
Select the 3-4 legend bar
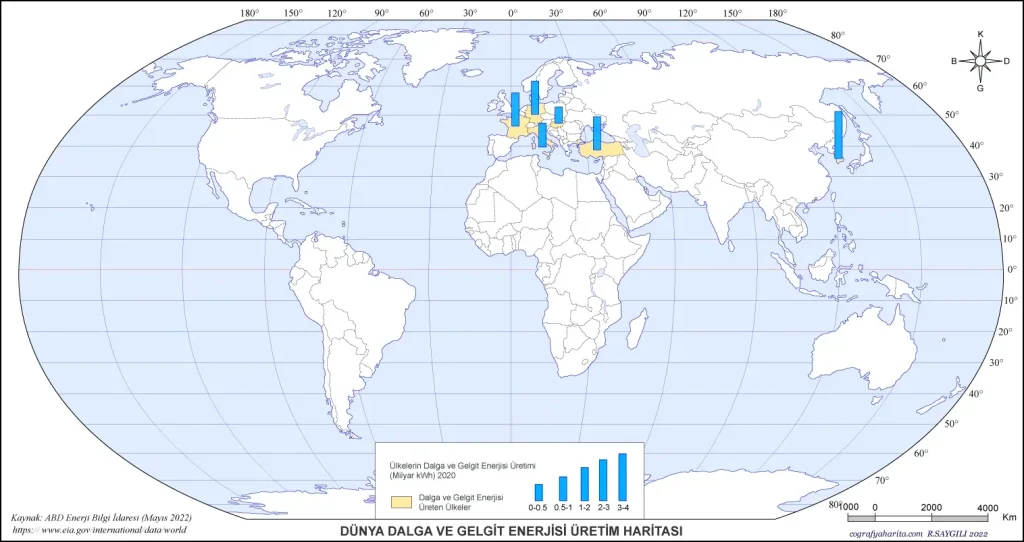coord(622,477)
